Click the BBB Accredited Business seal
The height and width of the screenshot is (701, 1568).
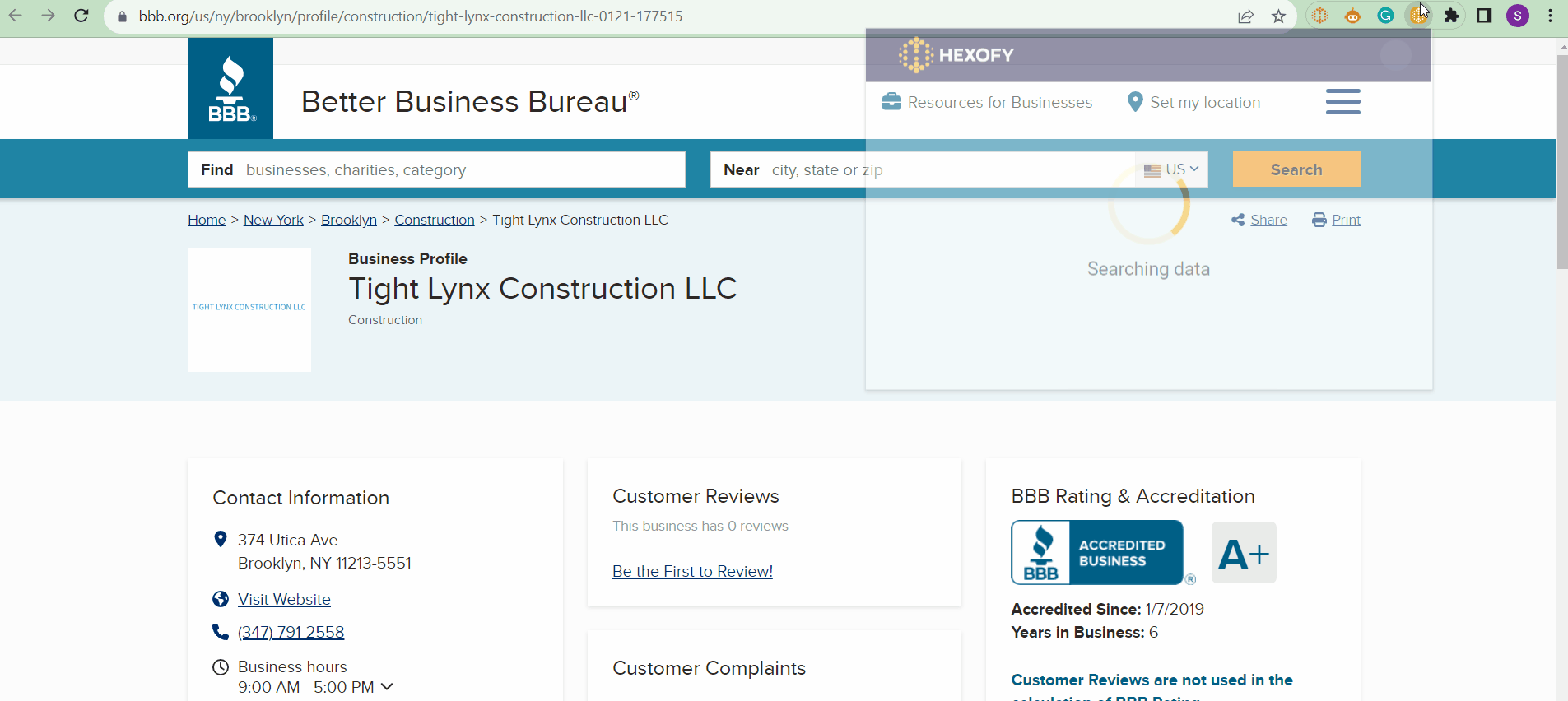(1097, 552)
